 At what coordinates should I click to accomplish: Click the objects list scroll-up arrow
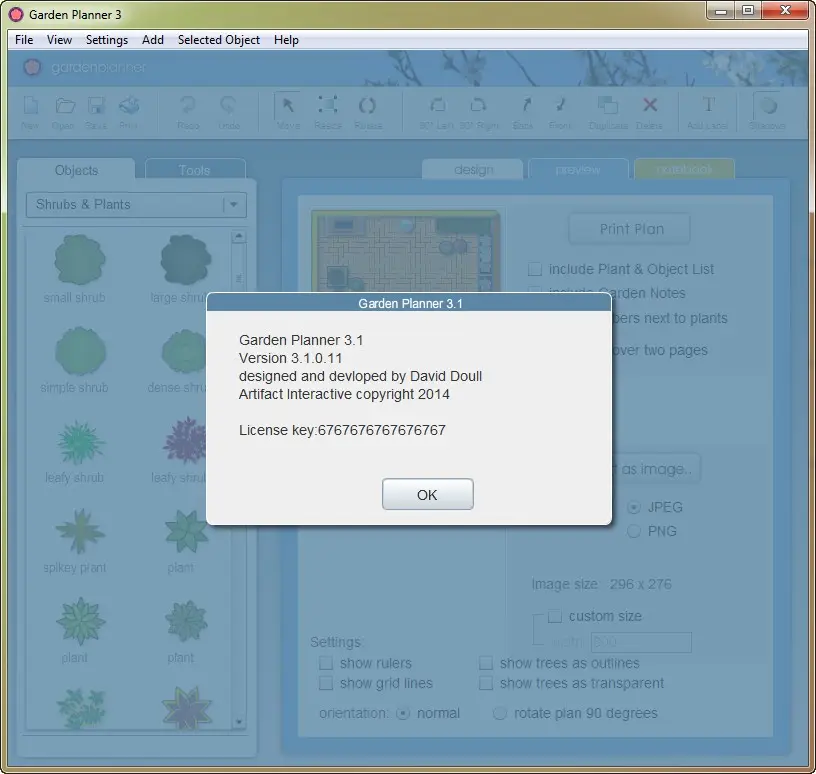tap(238, 237)
